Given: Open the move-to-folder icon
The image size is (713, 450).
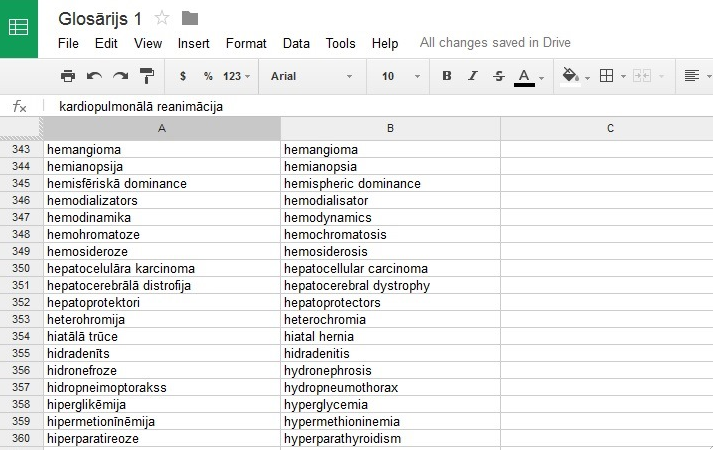Looking at the screenshot, I should point(190,18).
